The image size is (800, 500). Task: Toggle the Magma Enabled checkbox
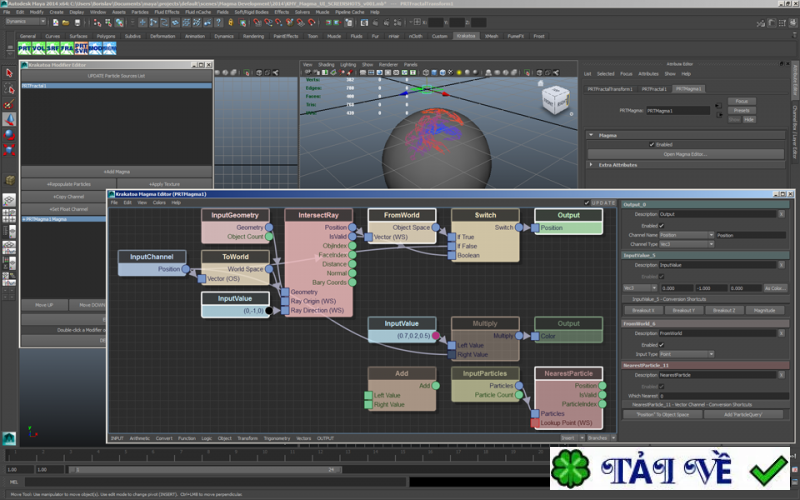(650, 144)
